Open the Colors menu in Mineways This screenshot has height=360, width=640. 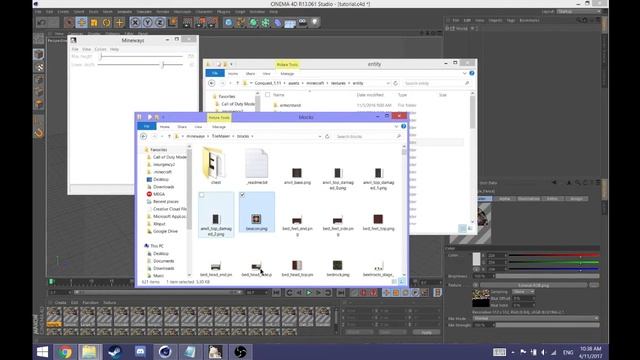click(100, 49)
